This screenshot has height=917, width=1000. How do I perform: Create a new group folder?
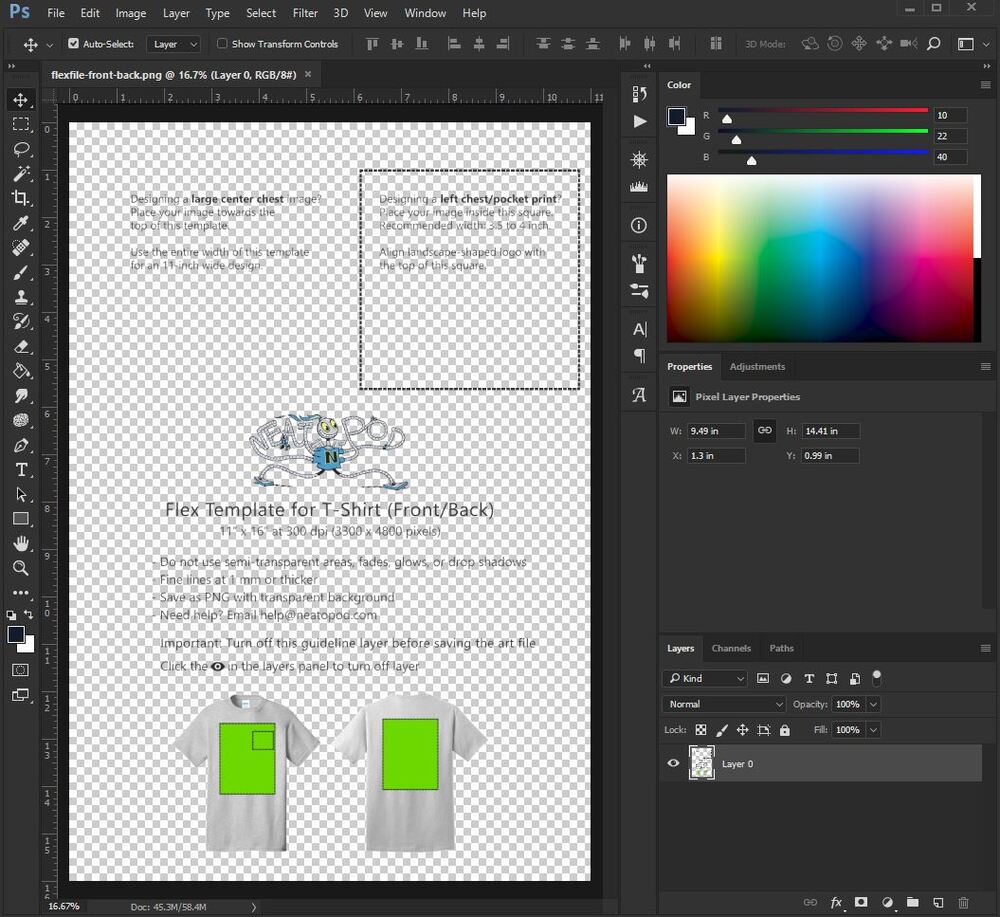tap(913, 902)
